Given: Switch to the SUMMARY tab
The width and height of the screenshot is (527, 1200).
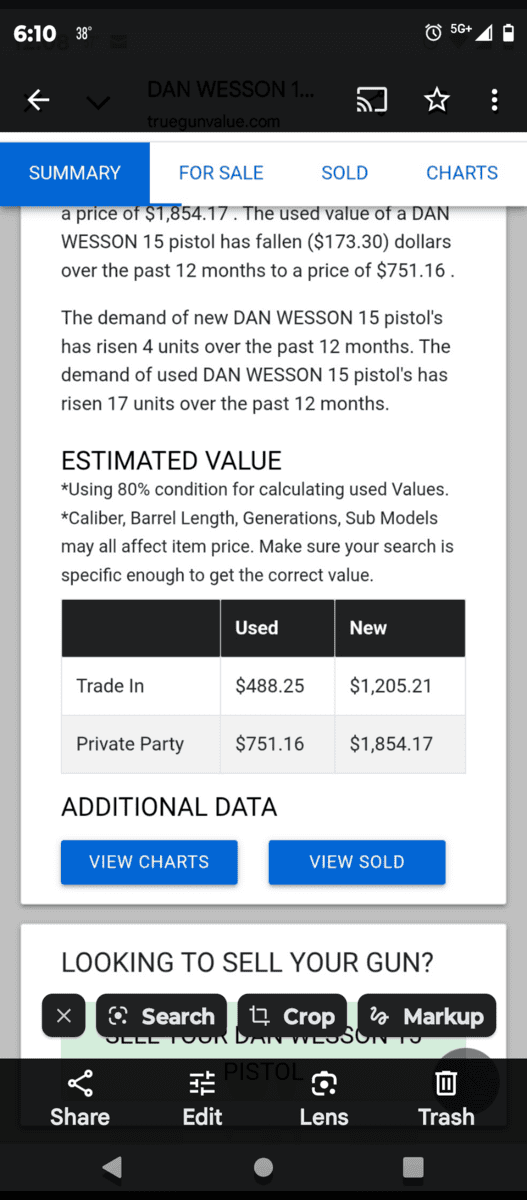Looking at the screenshot, I should 75,173.
